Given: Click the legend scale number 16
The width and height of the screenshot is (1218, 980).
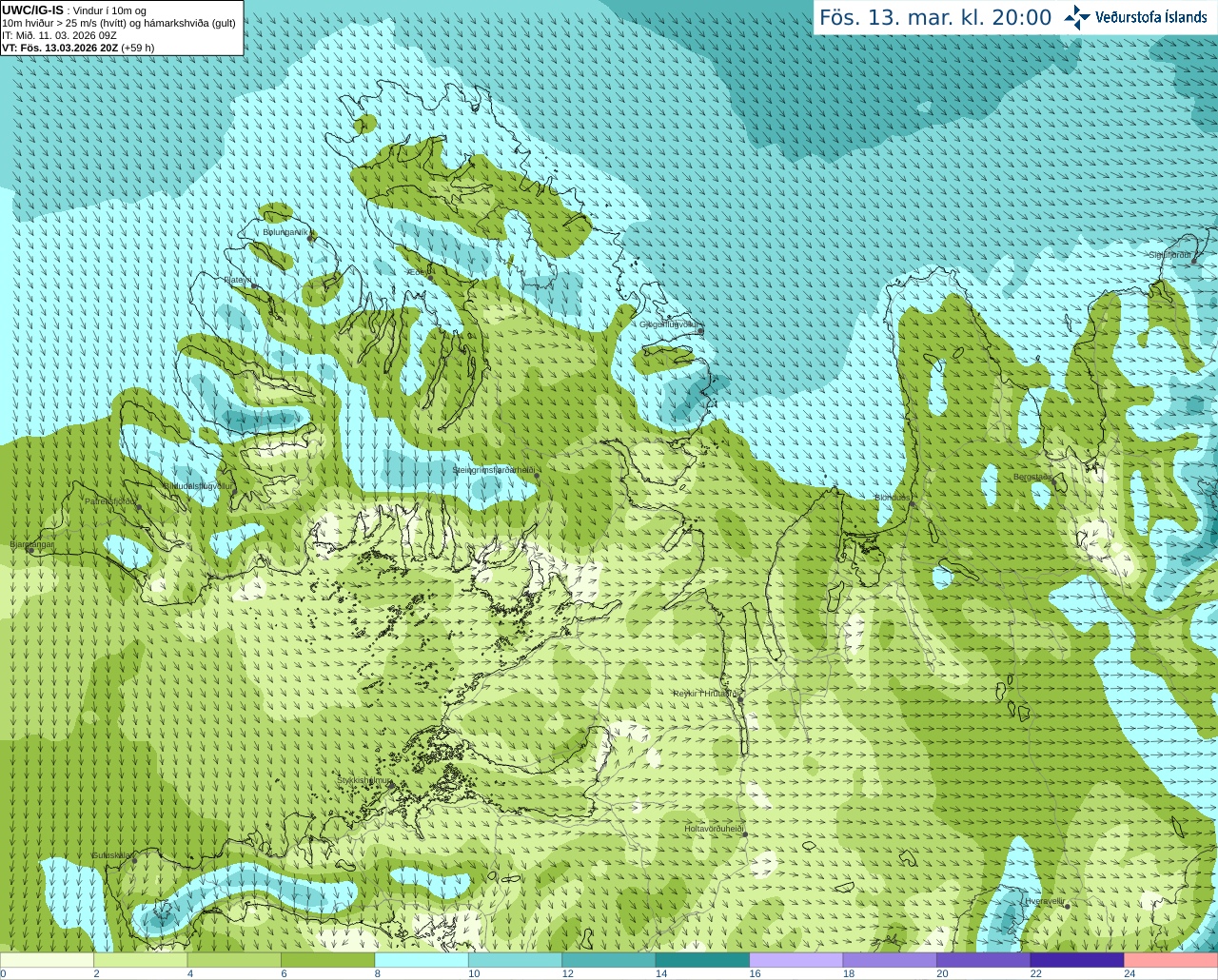Looking at the screenshot, I should pos(755,973).
